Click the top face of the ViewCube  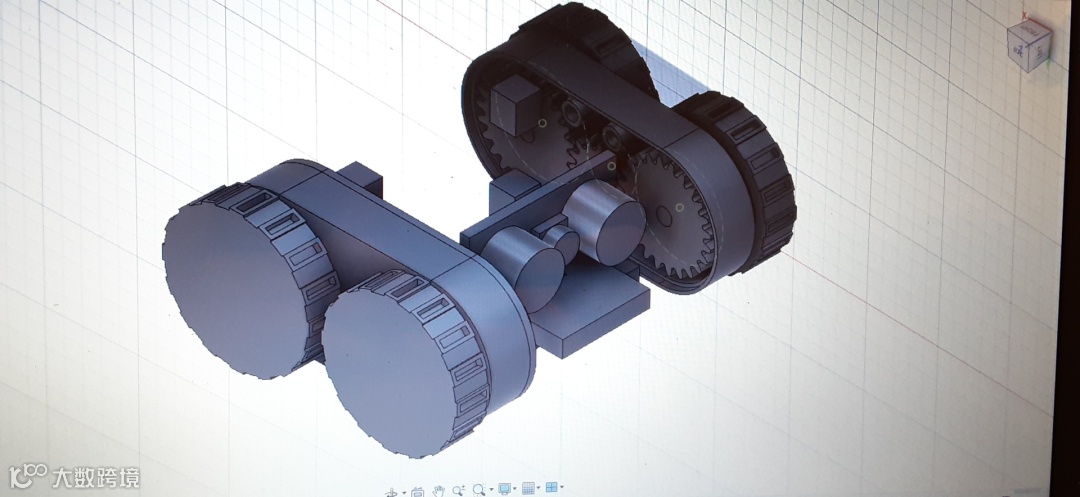pyautogui.click(x=1030, y=30)
